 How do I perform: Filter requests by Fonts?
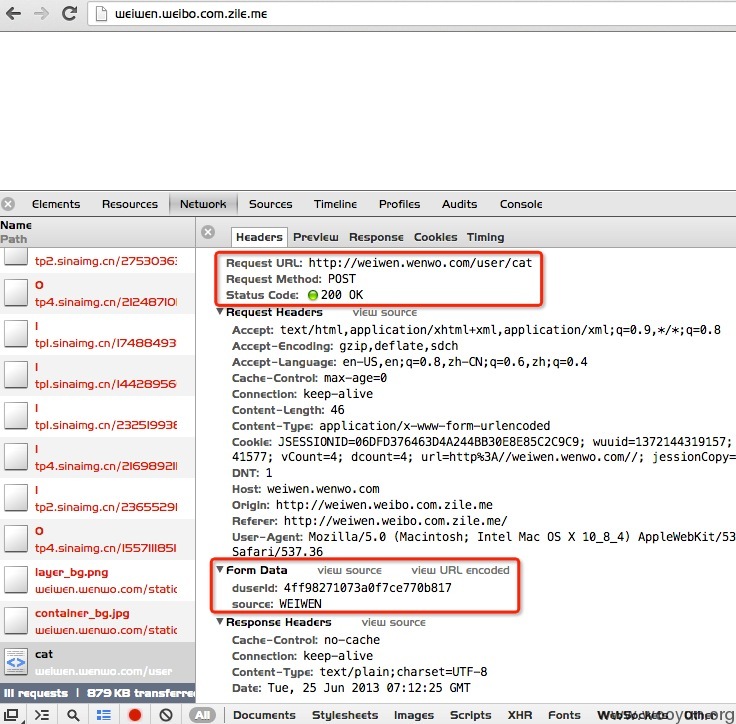(564, 715)
